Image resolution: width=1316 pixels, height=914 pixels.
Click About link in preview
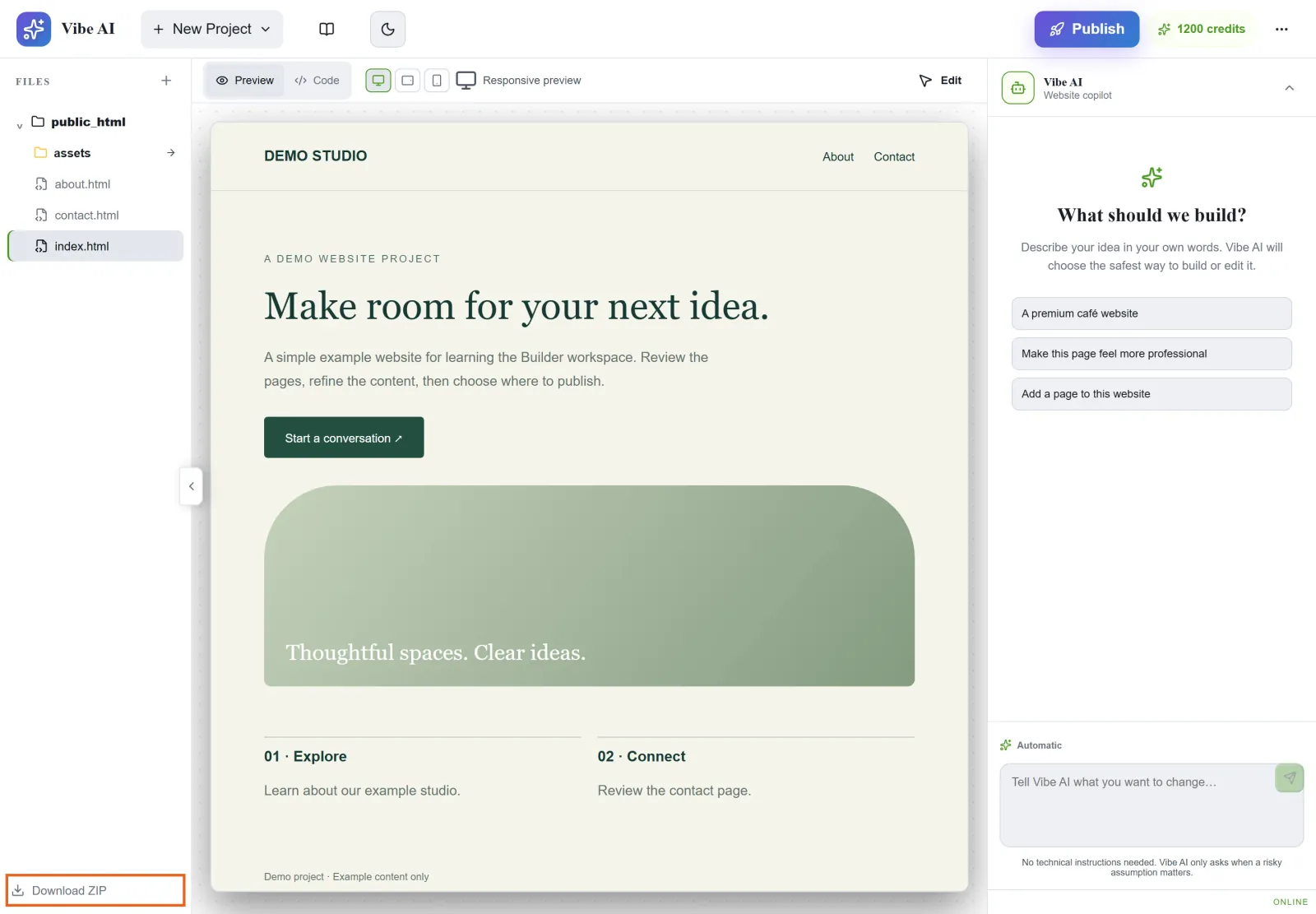pyautogui.click(x=838, y=157)
